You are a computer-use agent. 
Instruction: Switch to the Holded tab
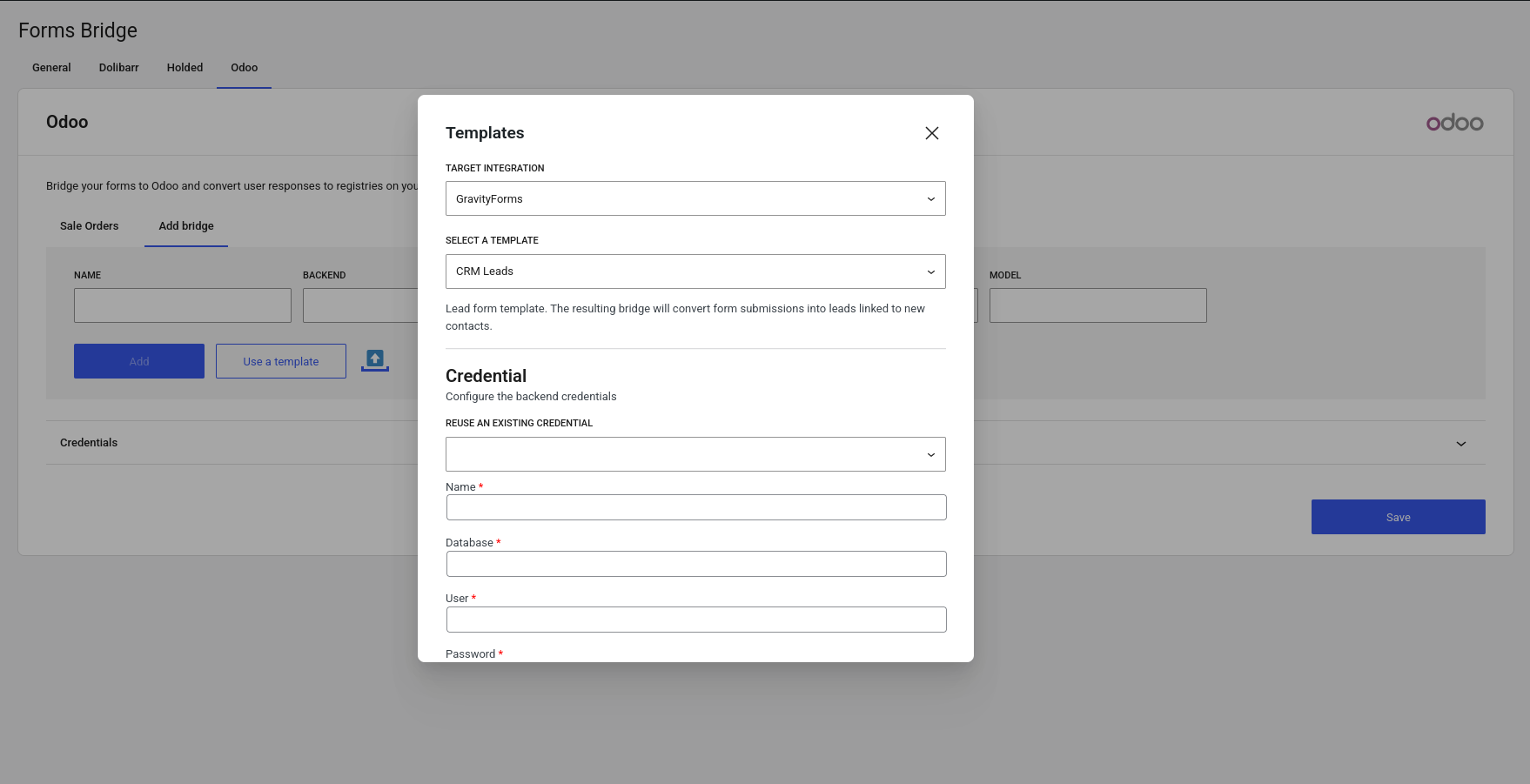[185, 68]
